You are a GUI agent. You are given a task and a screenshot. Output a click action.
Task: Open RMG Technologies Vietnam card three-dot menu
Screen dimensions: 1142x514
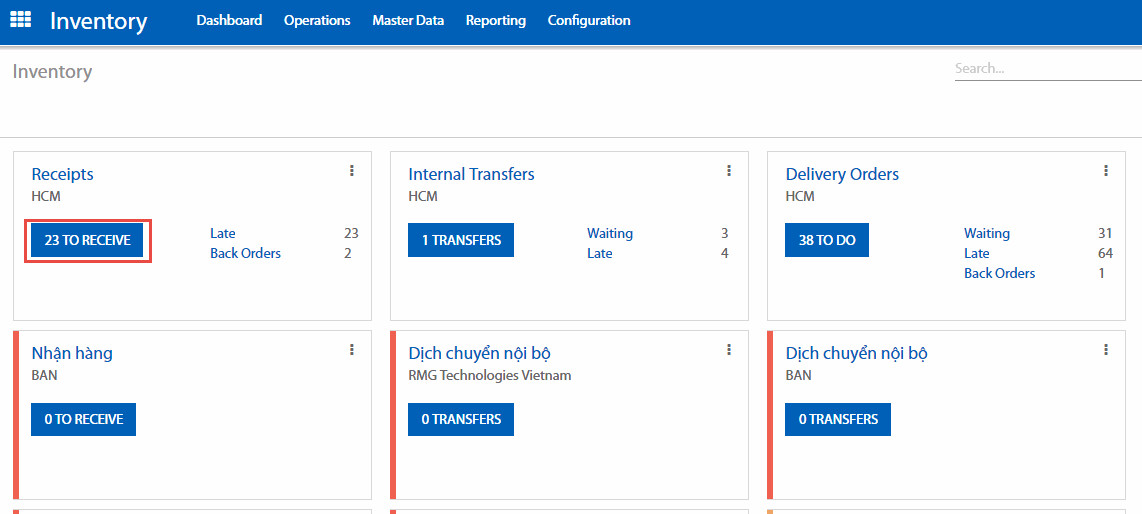729,350
